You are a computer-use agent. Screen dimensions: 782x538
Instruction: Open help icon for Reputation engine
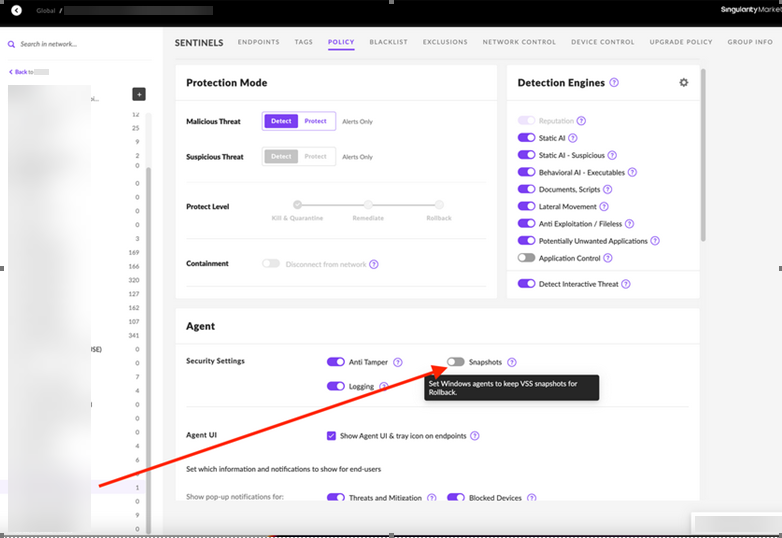581,121
